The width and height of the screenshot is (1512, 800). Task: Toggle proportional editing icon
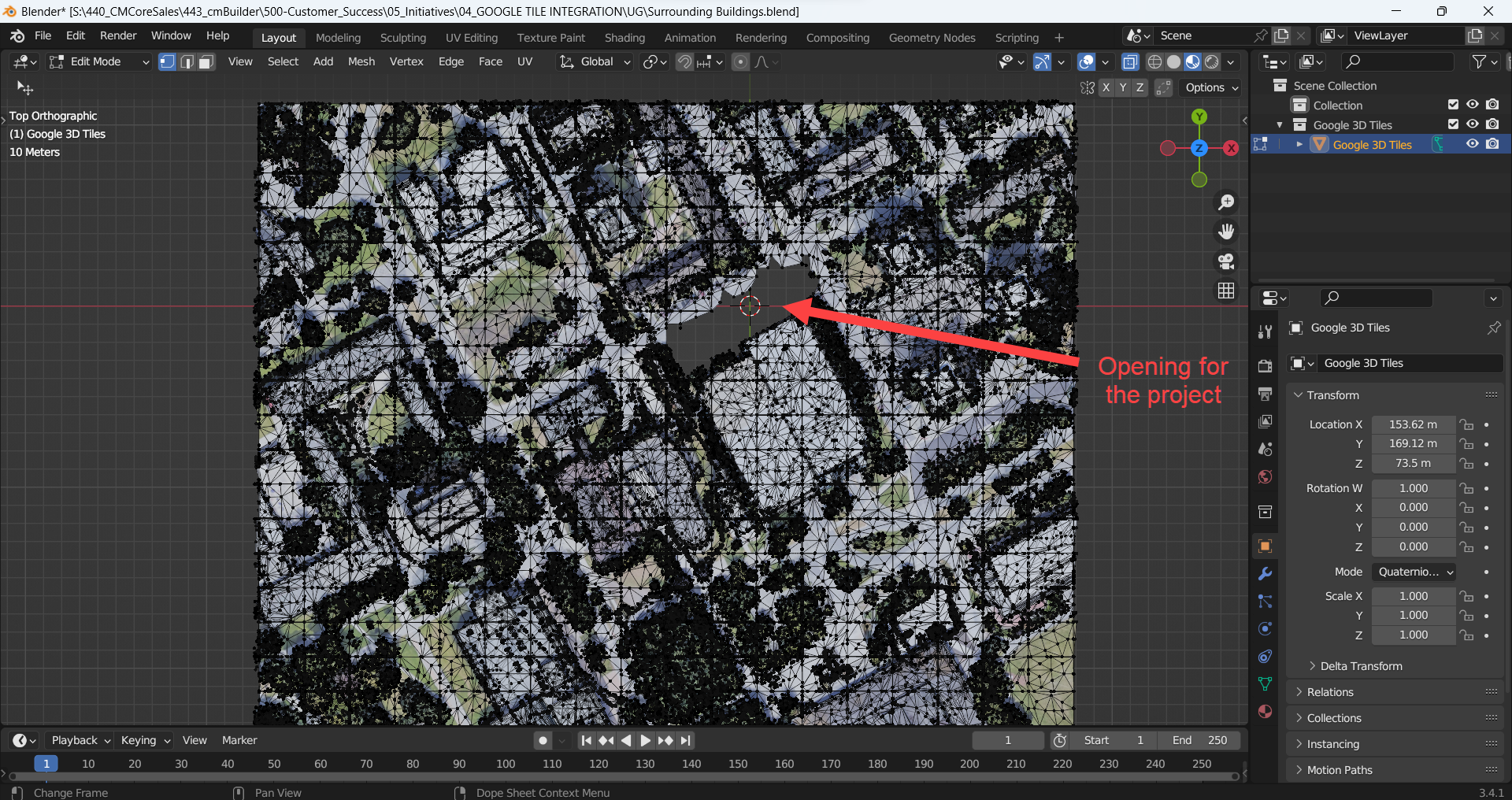tap(740, 61)
